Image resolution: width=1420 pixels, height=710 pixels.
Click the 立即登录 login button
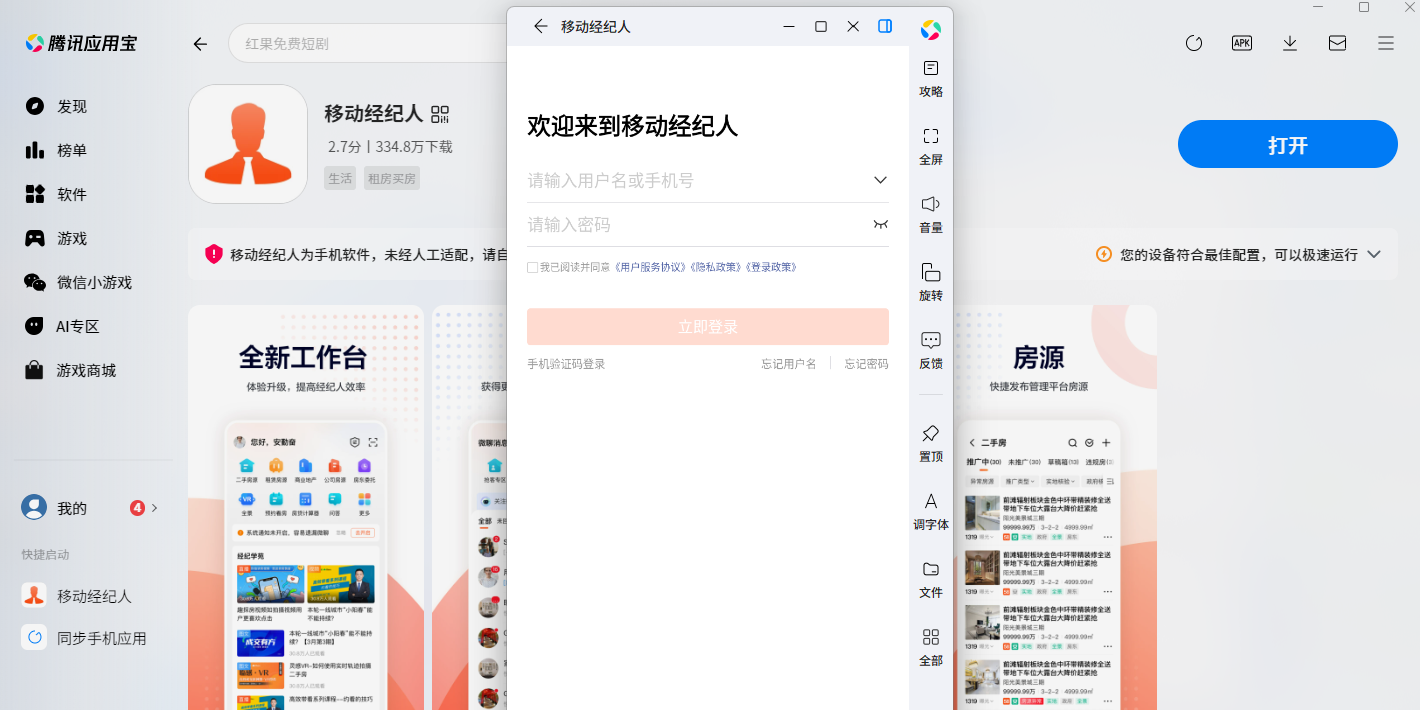tap(708, 327)
